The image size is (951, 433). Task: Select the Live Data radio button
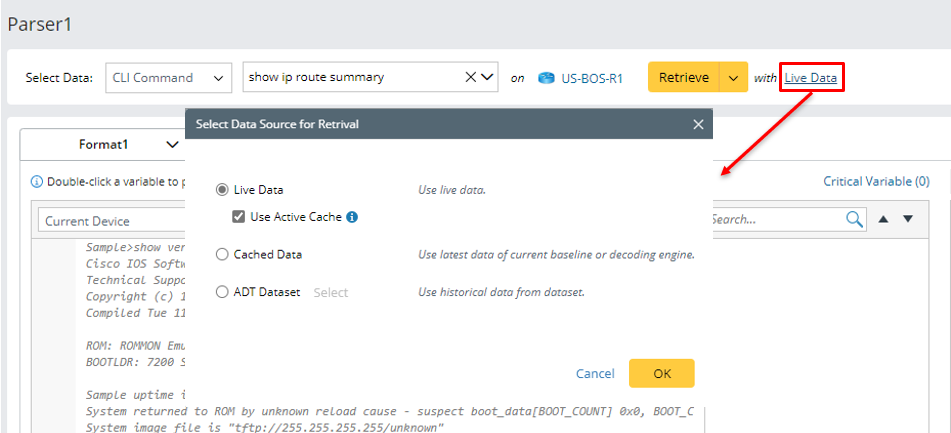pyautogui.click(x=222, y=190)
